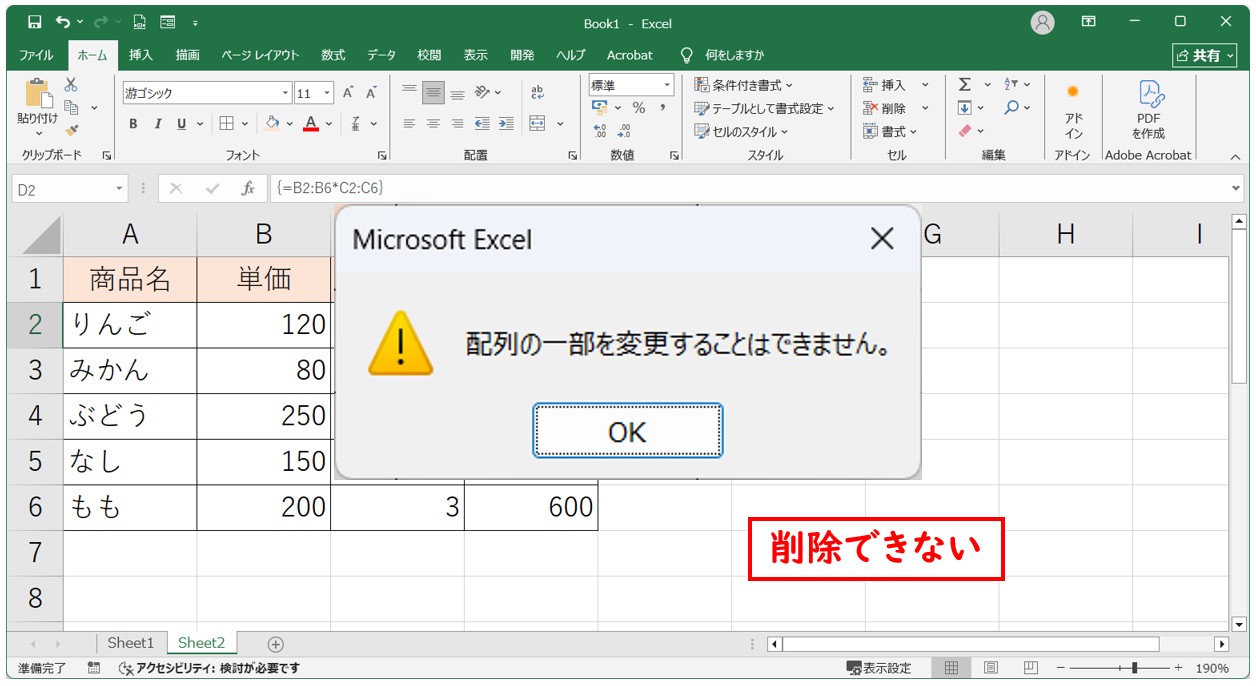
Task: Open the Name Box dropdown arrow
Action: tap(120, 188)
